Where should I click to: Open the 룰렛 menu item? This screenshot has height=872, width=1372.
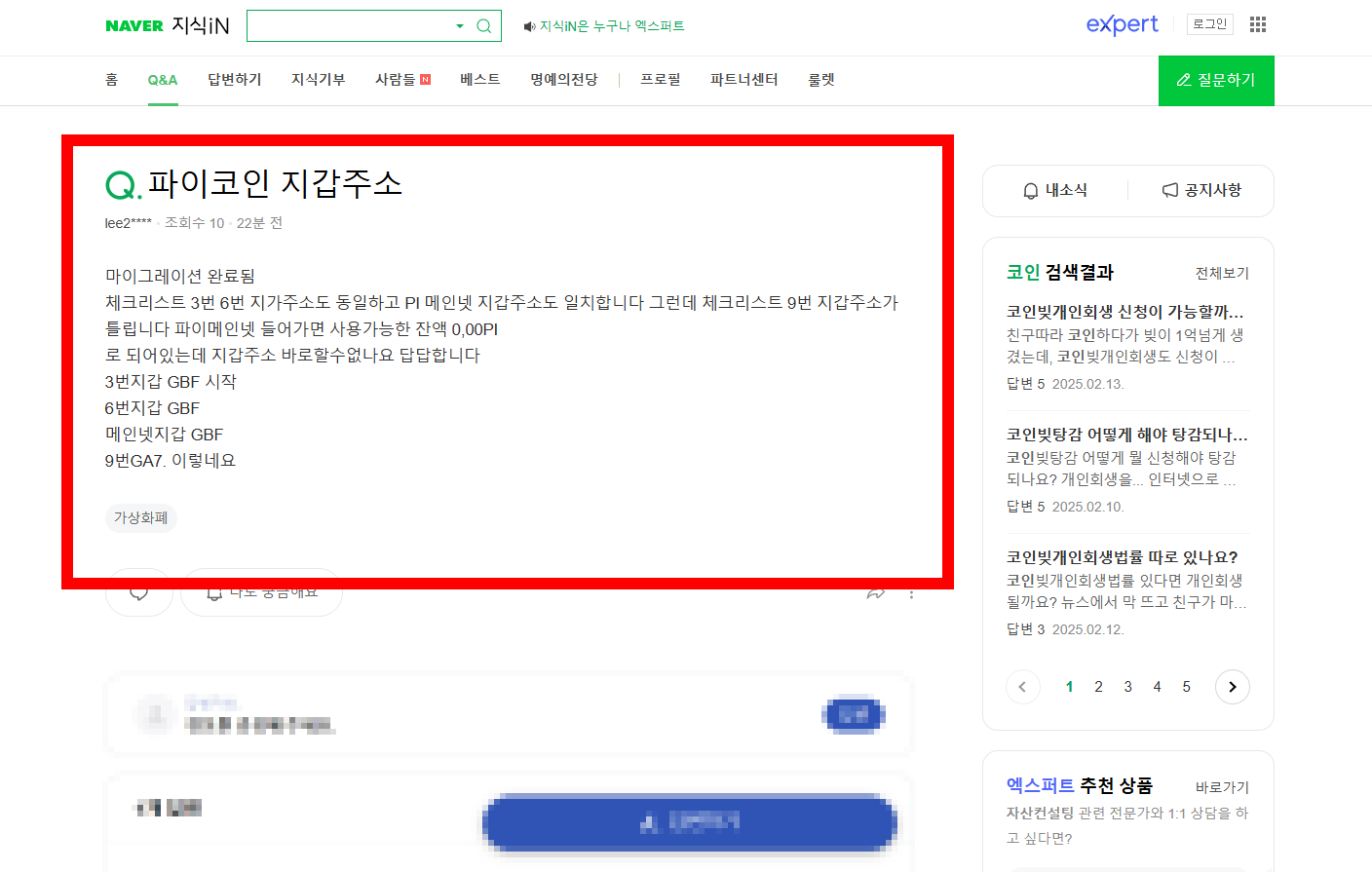[x=821, y=80]
